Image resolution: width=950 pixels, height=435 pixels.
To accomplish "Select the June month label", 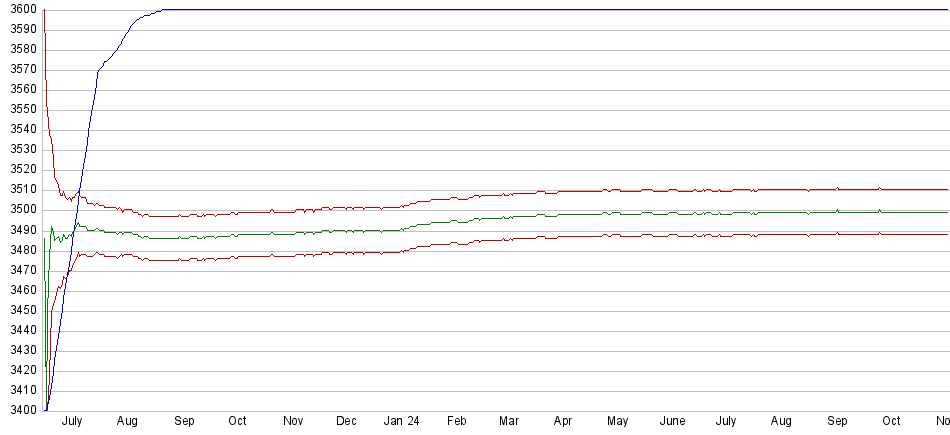I will [x=673, y=422].
